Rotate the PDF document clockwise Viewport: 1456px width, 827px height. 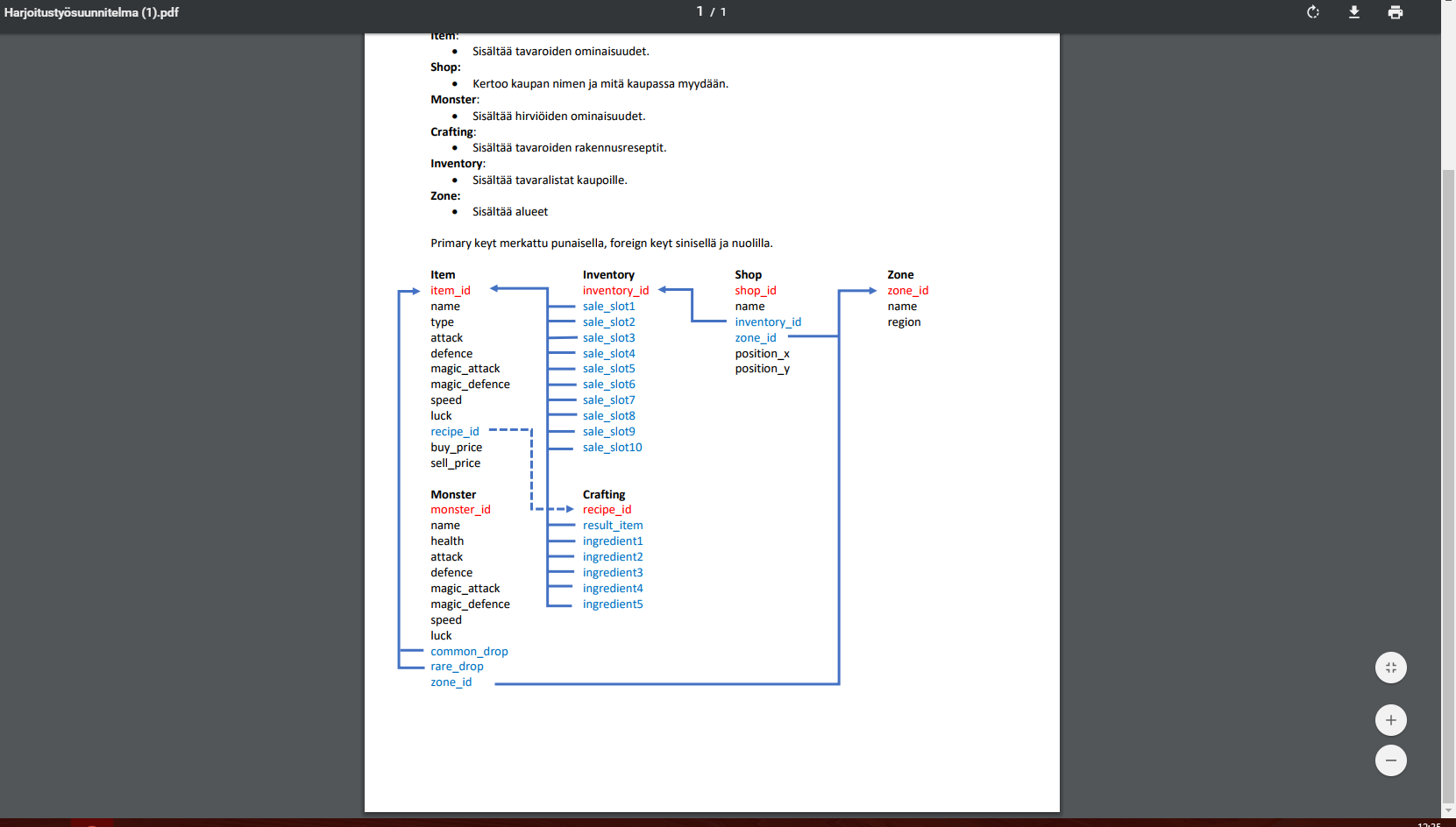click(1312, 12)
